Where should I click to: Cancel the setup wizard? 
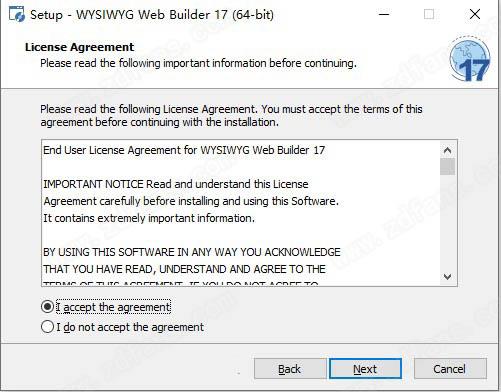[450, 369]
